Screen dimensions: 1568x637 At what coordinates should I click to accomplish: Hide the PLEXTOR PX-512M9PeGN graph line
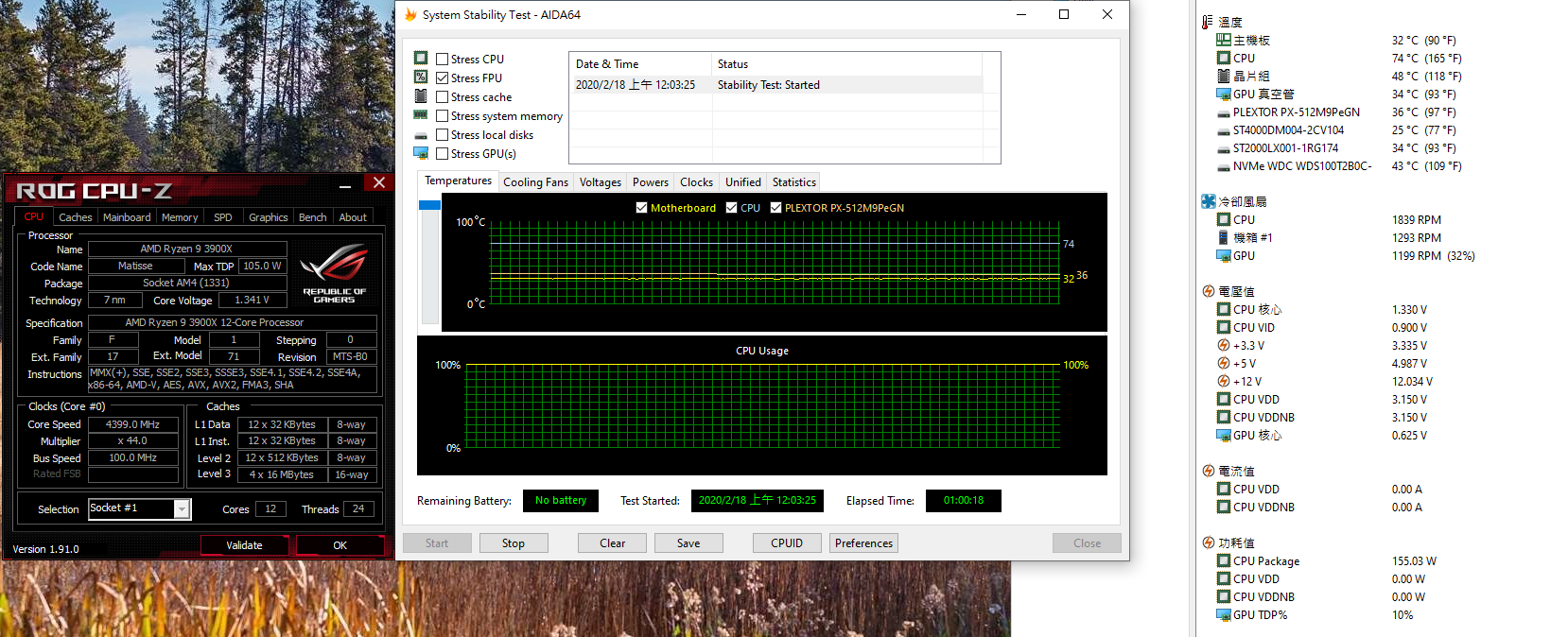pos(776,208)
